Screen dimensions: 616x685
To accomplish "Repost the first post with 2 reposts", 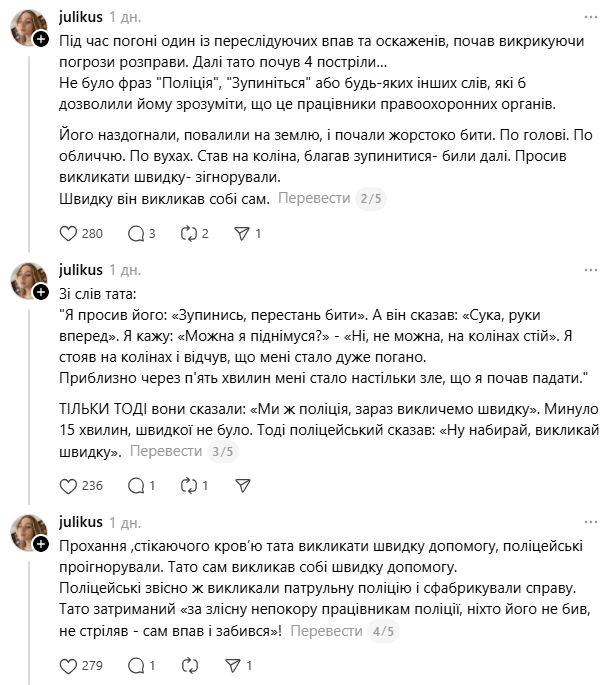I will [189, 234].
